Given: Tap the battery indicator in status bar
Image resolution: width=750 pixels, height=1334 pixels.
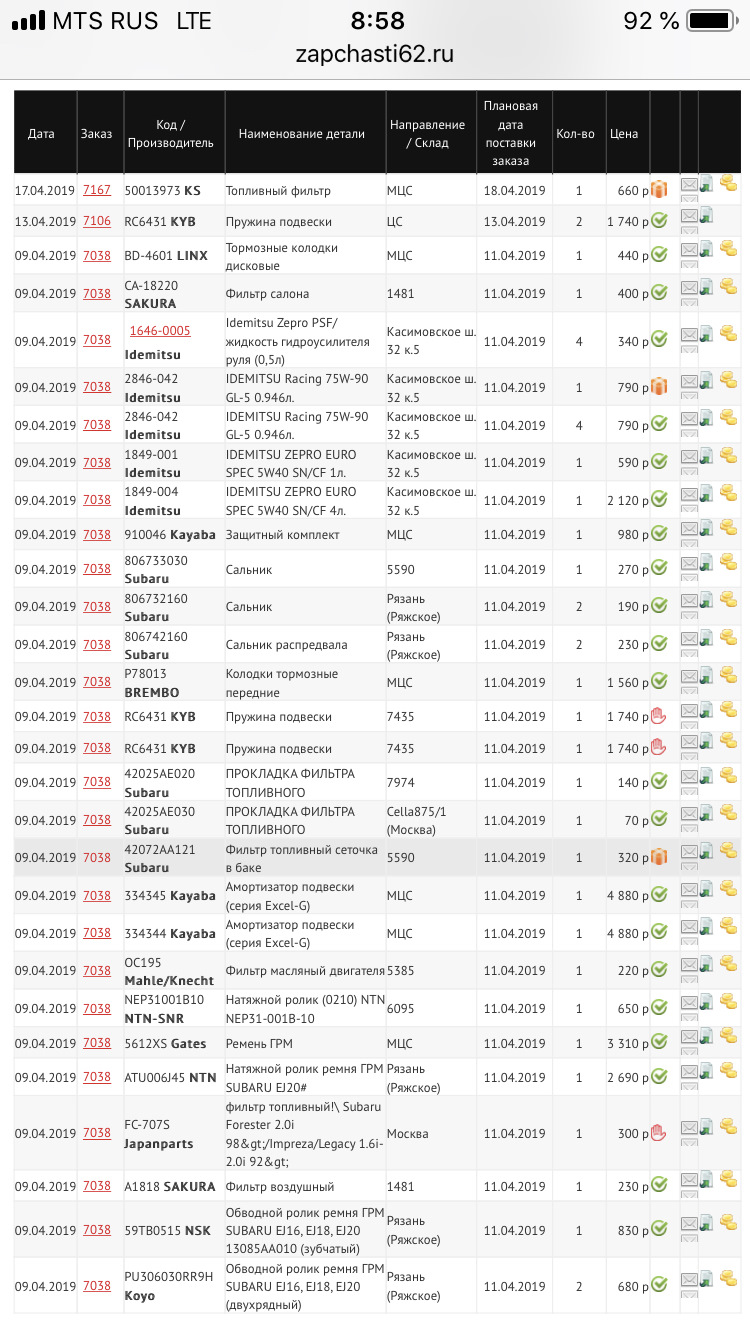Looking at the screenshot, I should [712, 20].
